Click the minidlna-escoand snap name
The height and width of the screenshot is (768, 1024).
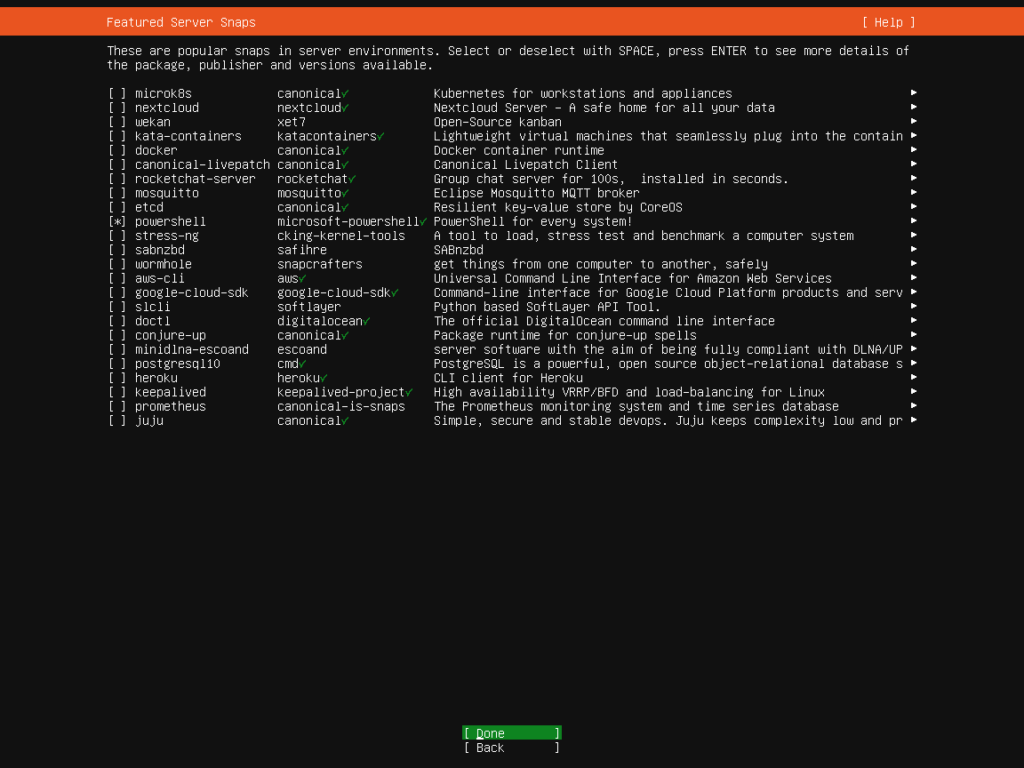[x=191, y=349]
